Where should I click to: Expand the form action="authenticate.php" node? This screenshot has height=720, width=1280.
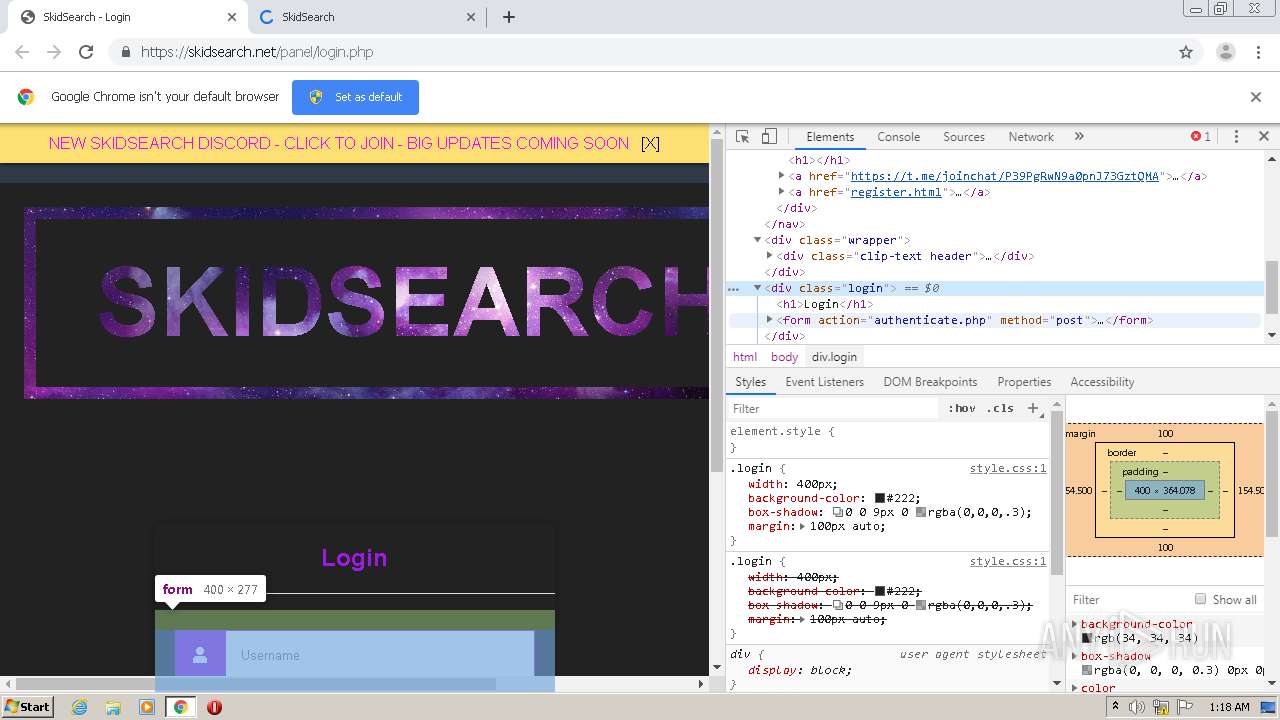[x=769, y=320]
